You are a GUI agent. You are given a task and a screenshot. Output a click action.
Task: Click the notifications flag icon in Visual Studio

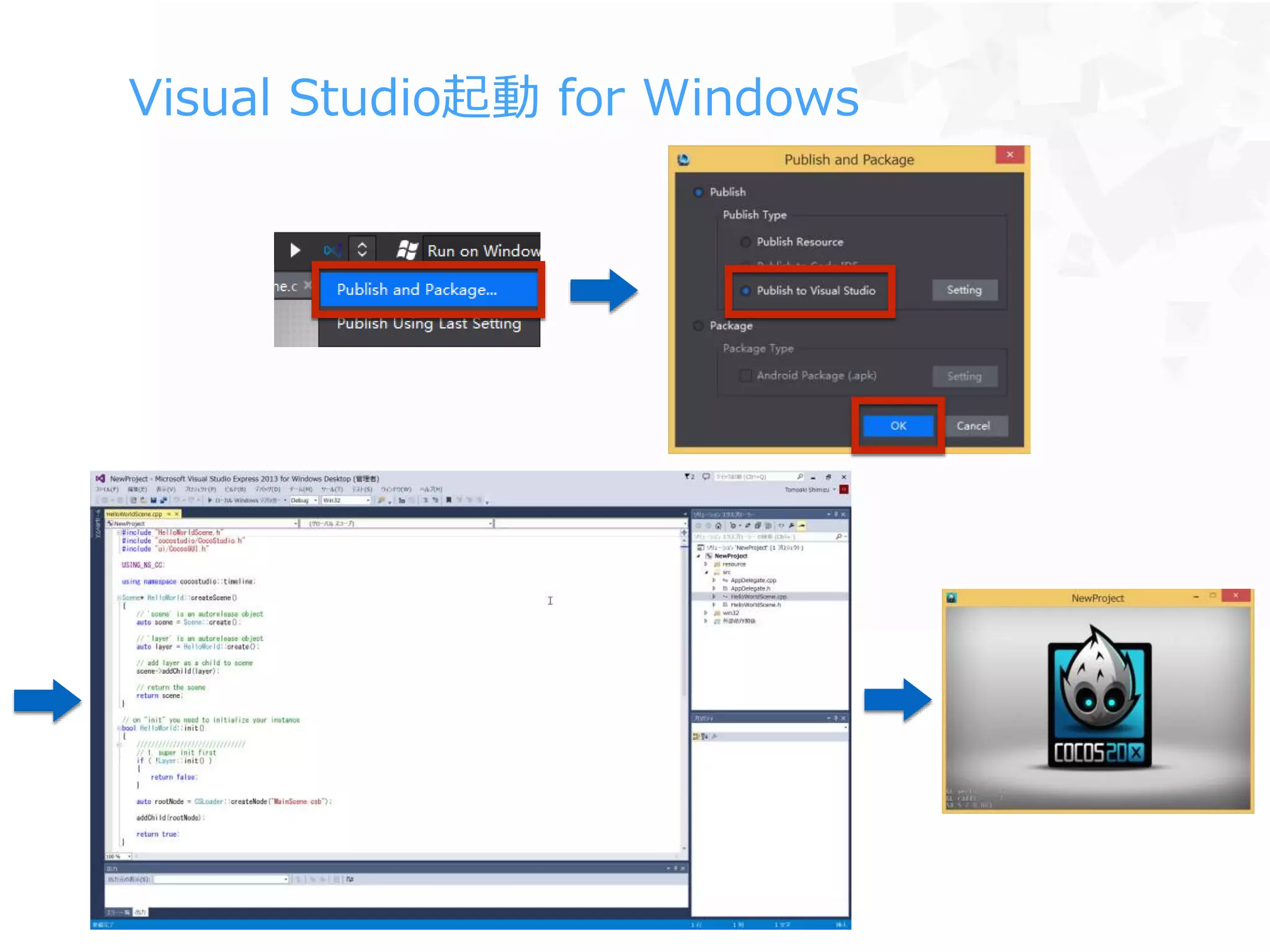click(689, 477)
